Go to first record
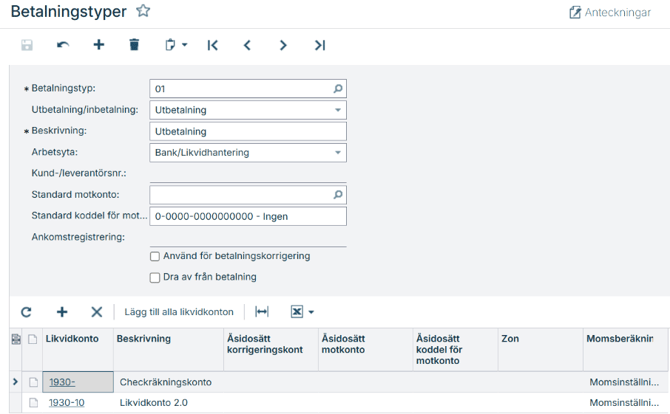The image size is (670, 414). pos(212,45)
